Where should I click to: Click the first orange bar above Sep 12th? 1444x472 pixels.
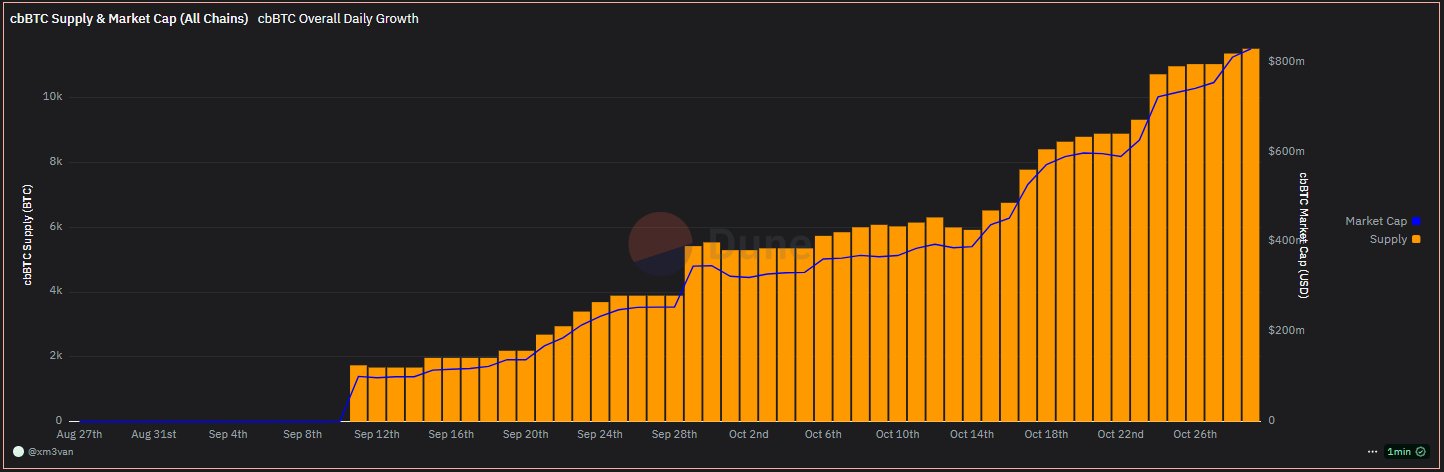[358, 393]
